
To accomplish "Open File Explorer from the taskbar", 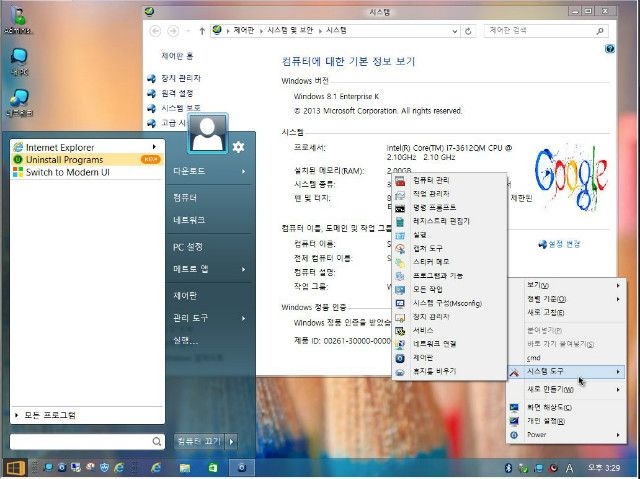I will [x=185, y=468].
